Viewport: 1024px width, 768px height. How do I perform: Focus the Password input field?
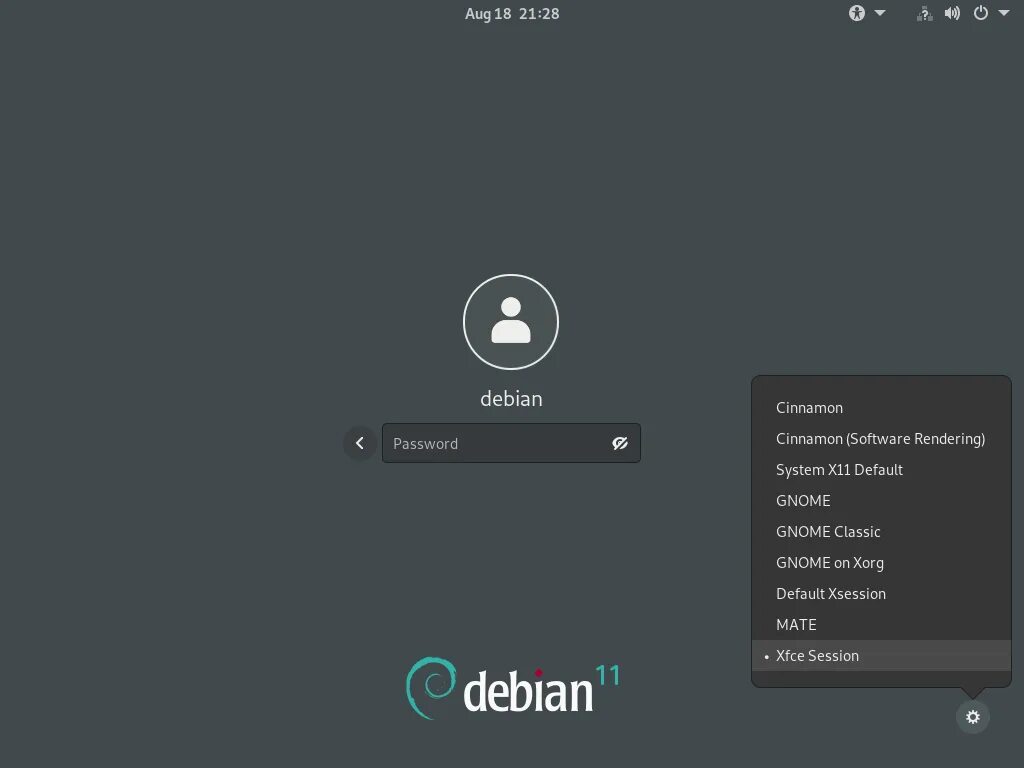coord(511,443)
